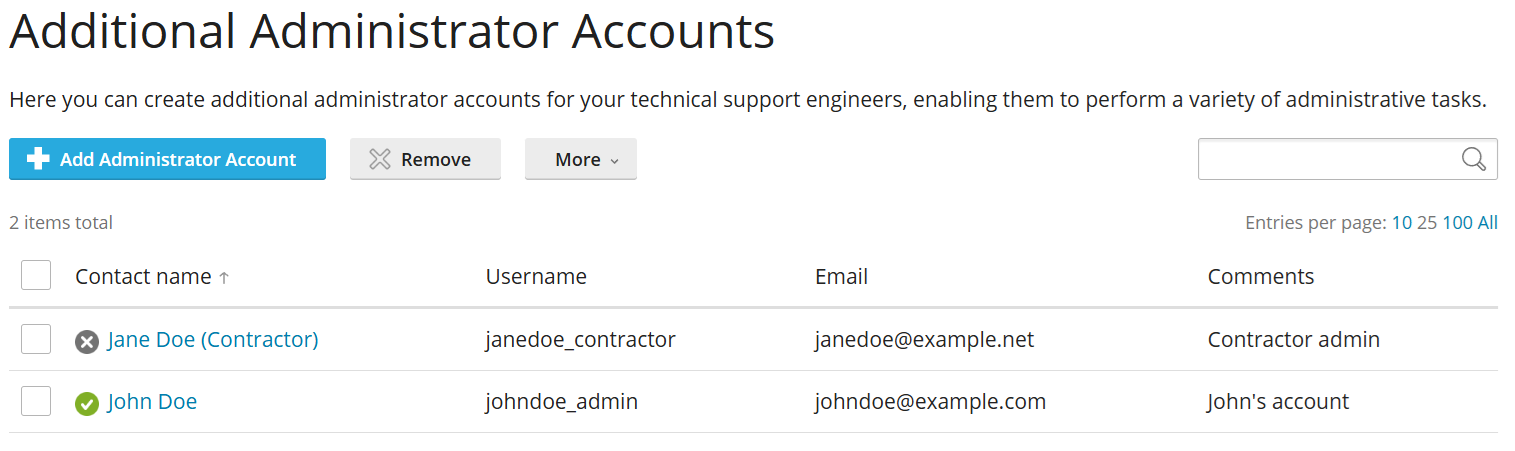1515x451 pixels.
Task: Check the box for John Doe row
Action: coord(36,401)
